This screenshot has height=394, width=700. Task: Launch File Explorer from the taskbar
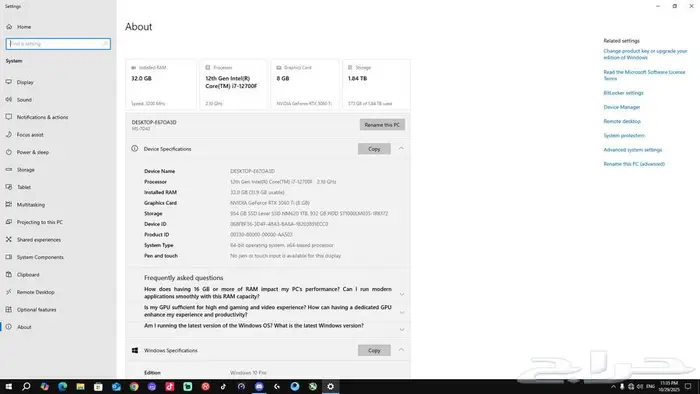click(x=80, y=386)
